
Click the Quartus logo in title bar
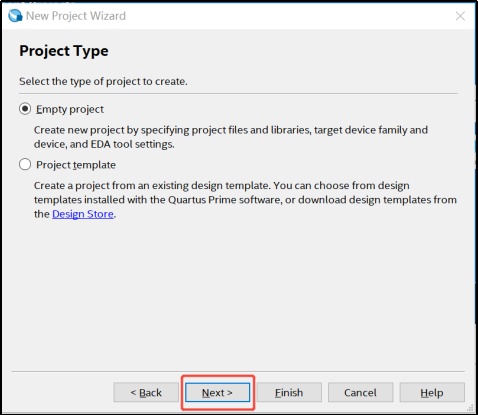click(x=15, y=16)
